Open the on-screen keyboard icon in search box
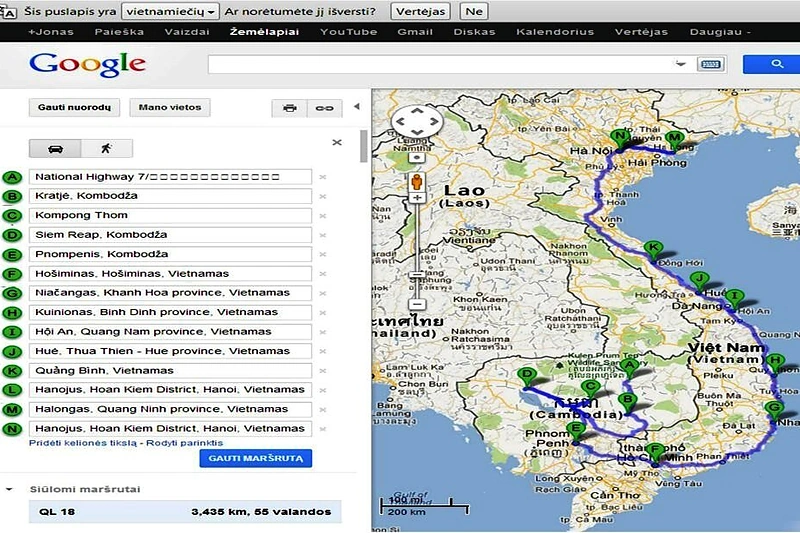Image resolution: width=800 pixels, height=533 pixels. point(709,65)
